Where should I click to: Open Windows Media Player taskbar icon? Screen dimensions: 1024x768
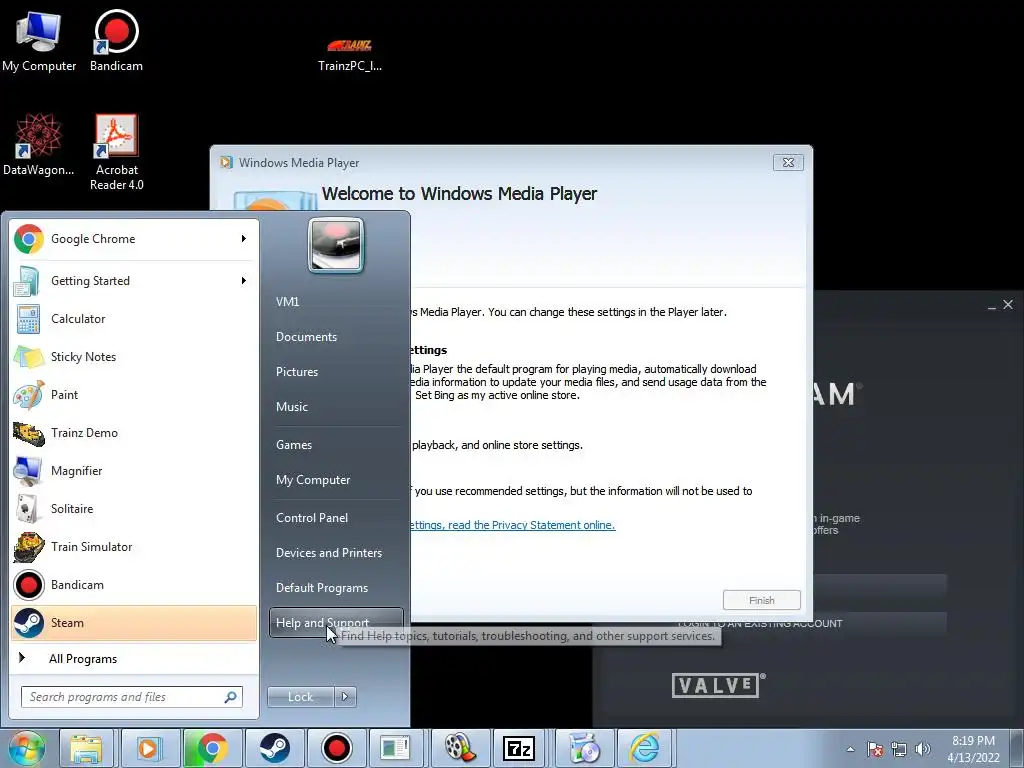tap(148, 748)
